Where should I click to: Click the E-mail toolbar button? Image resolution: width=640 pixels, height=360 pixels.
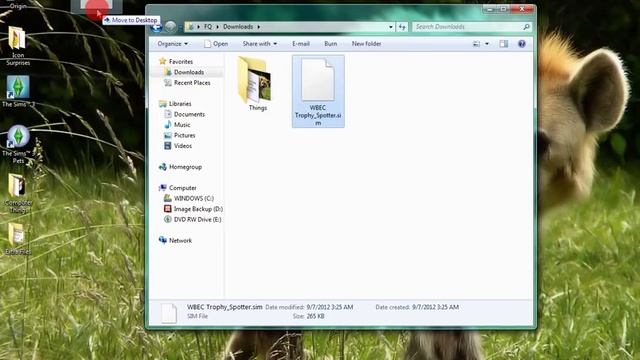[x=301, y=44]
